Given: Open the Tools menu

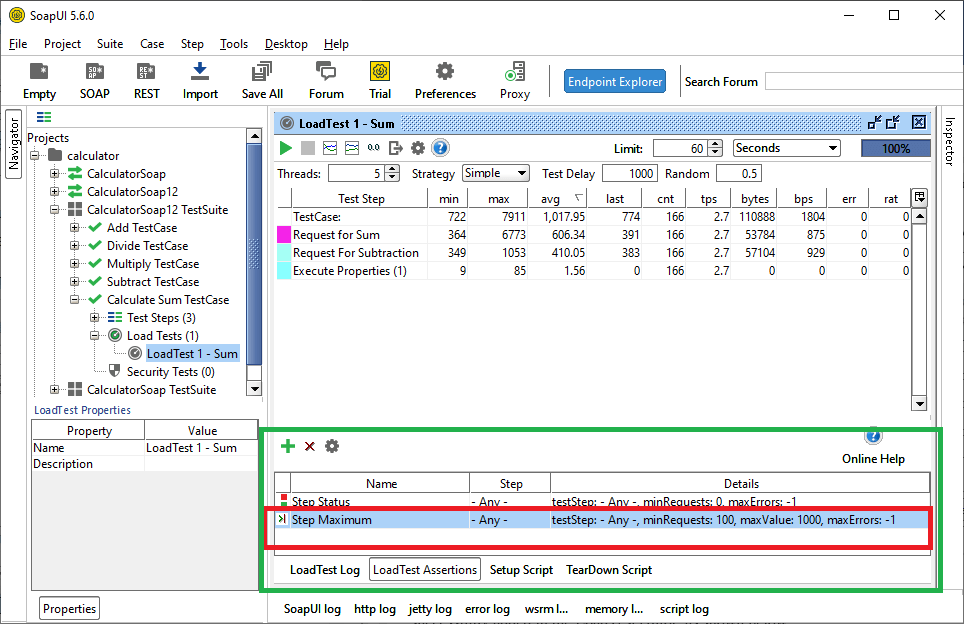Looking at the screenshot, I should click(x=234, y=44).
